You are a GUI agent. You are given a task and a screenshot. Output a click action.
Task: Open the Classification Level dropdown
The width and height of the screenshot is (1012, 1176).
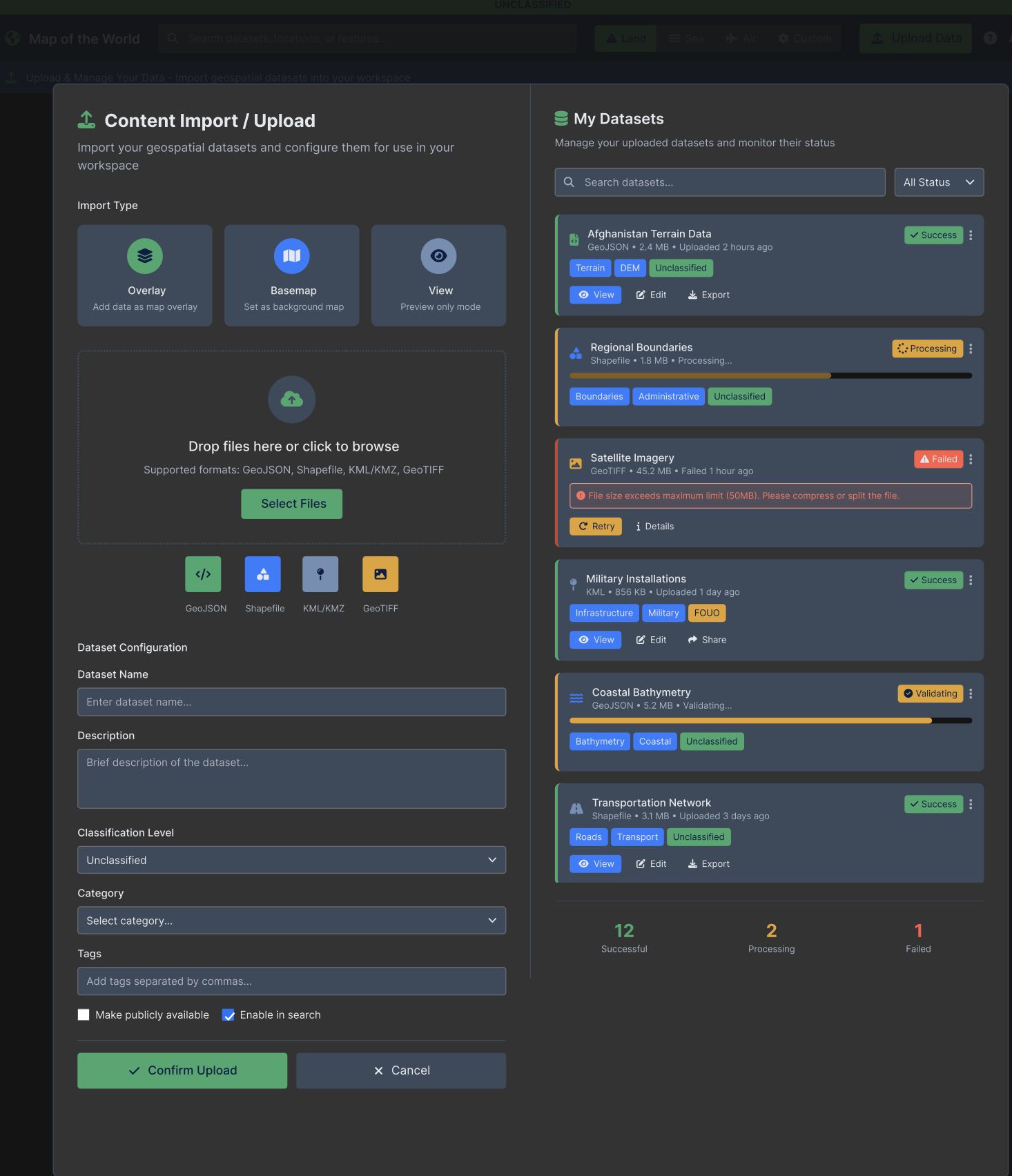(291, 860)
